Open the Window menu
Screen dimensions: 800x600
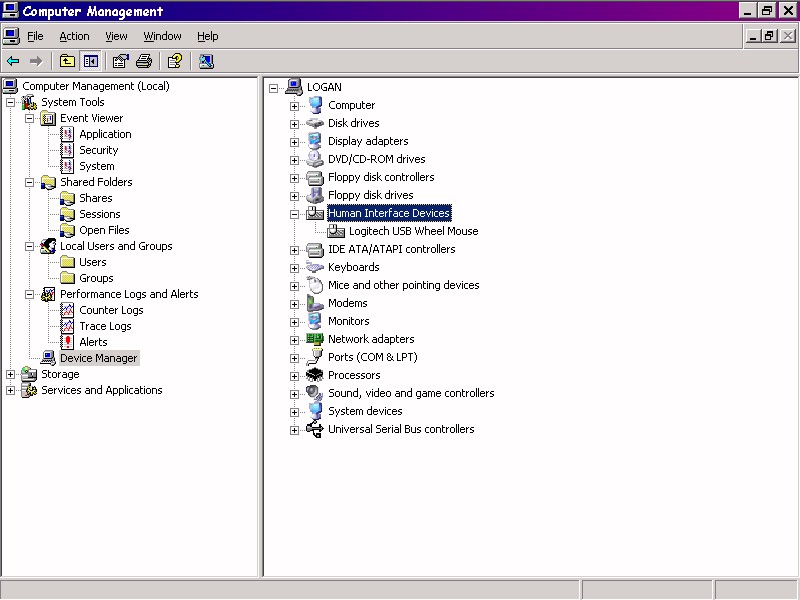point(162,36)
